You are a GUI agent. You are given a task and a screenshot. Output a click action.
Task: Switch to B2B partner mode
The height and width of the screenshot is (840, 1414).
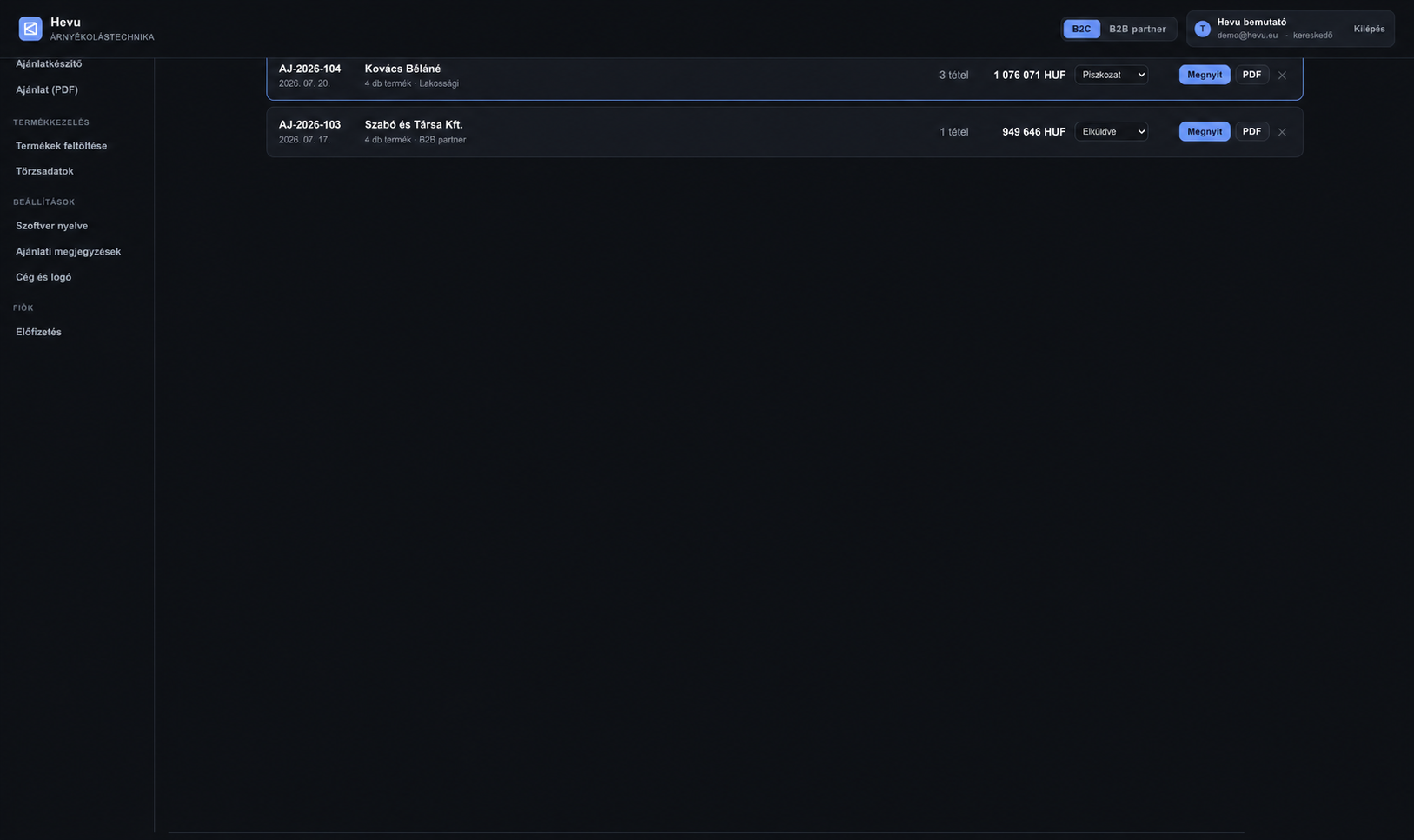point(1138,29)
